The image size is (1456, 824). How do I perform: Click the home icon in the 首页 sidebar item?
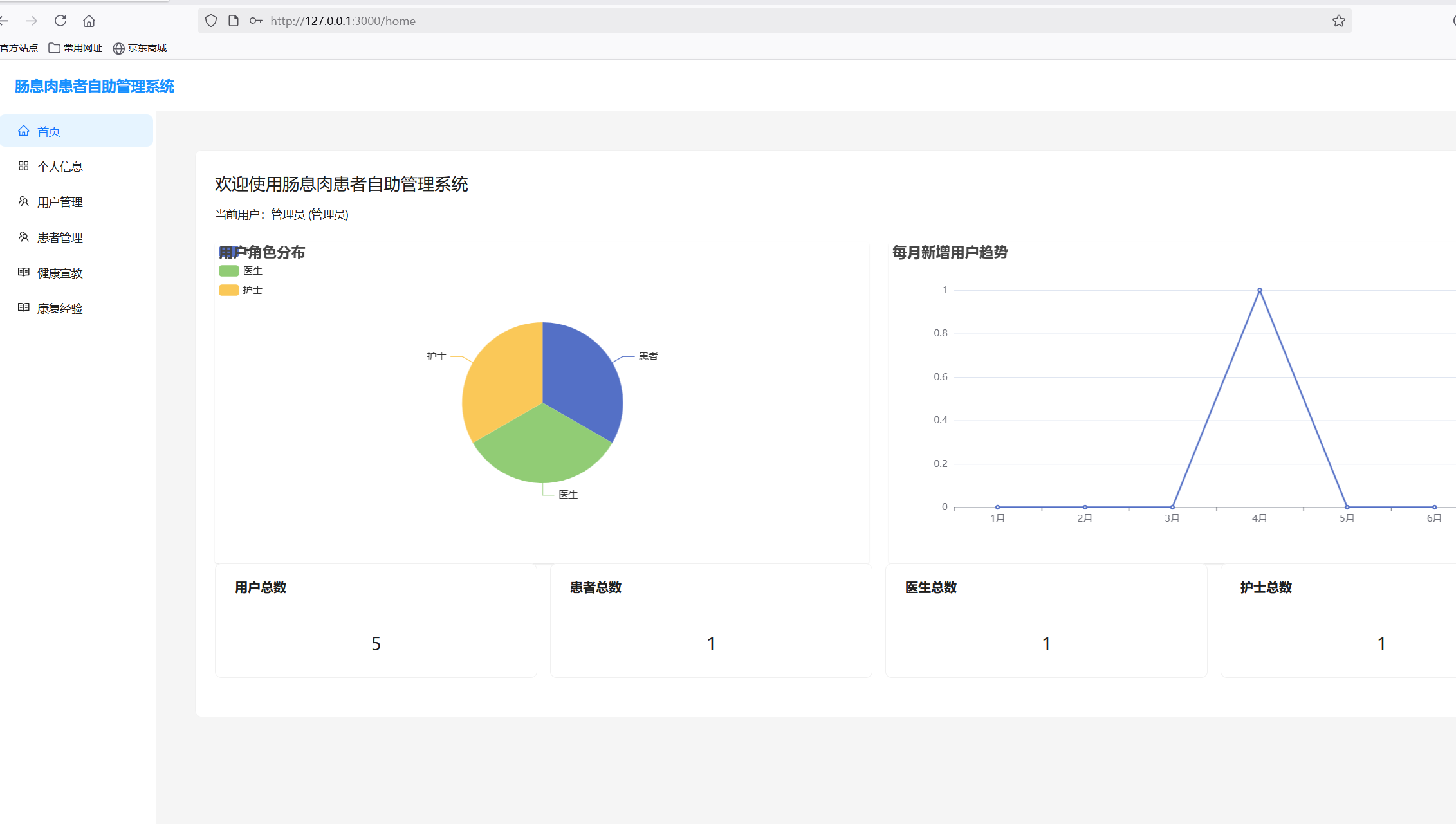(24, 131)
